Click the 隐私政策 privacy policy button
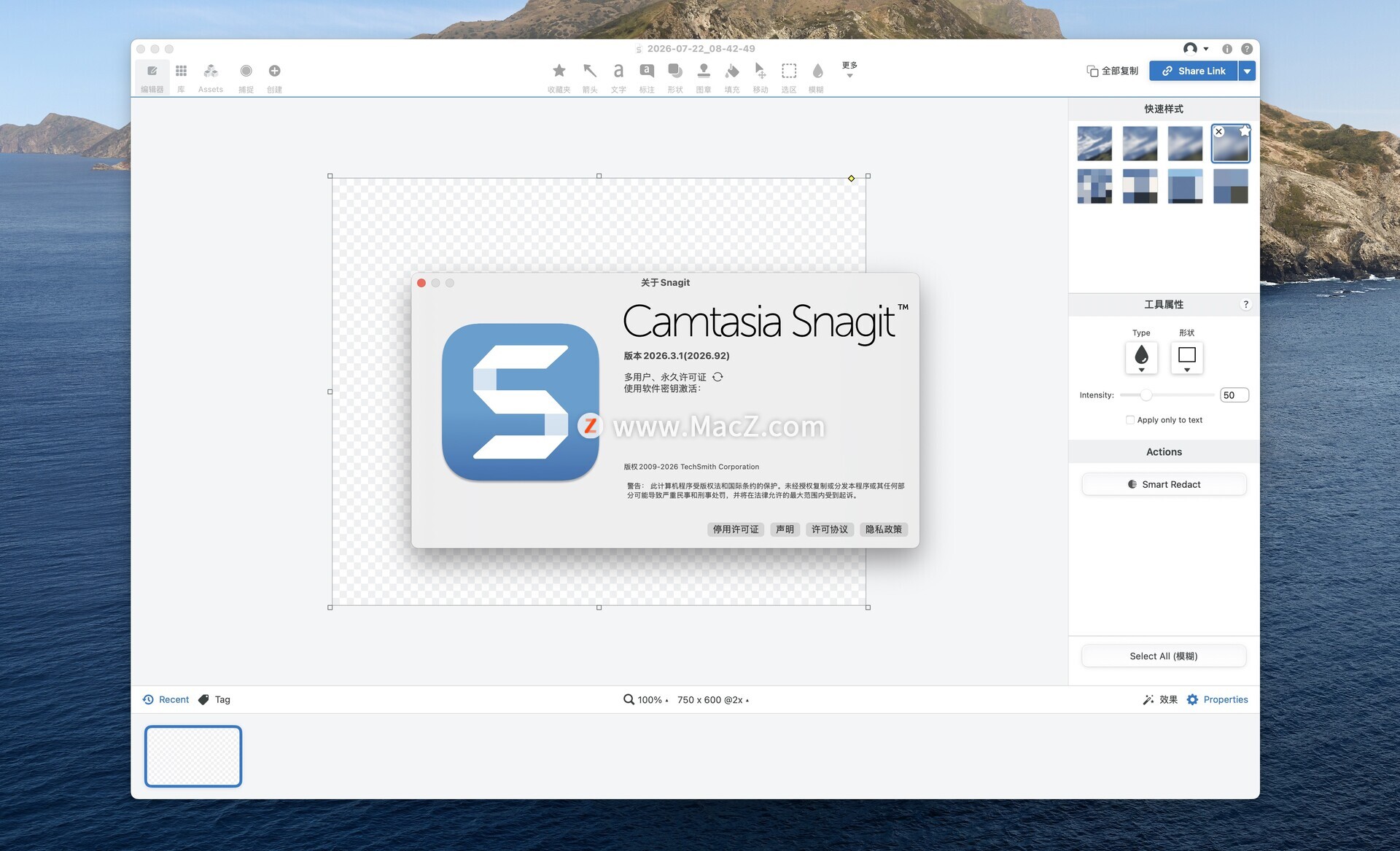Viewport: 1400px width, 851px height. [x=884, y=529]
